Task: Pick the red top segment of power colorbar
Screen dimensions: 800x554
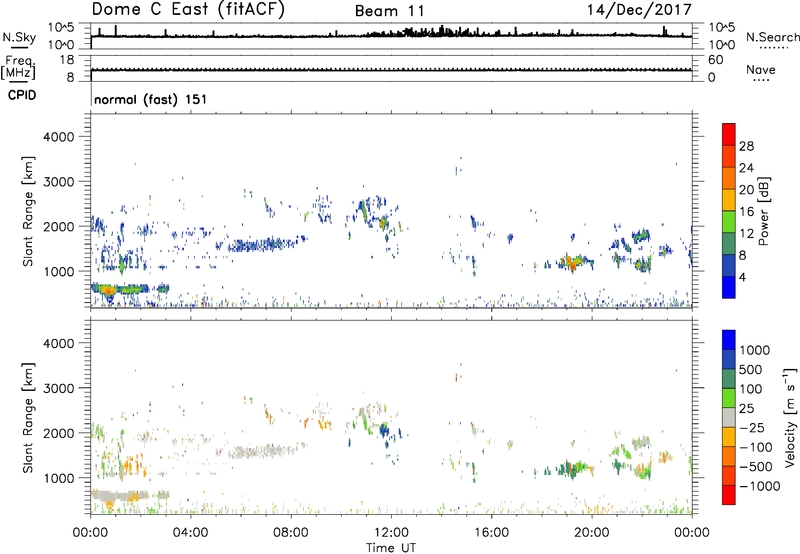Action: tap(729, 134)
